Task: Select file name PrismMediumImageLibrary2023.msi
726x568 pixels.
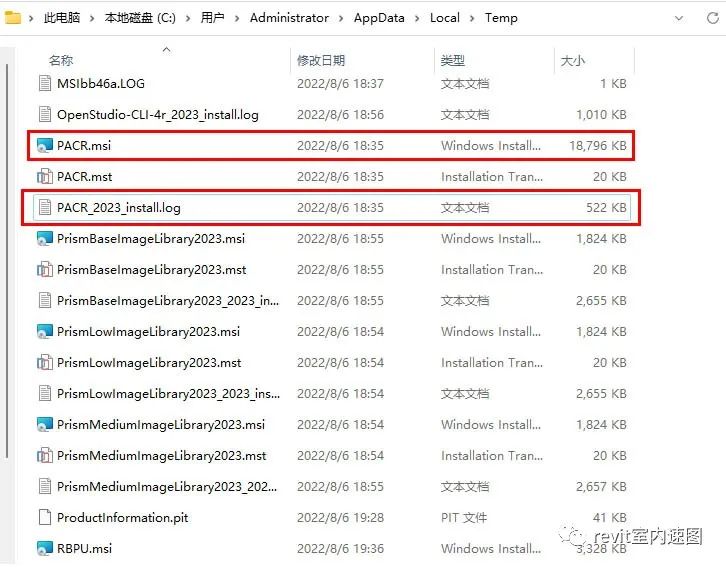Action: click(161, 424)
